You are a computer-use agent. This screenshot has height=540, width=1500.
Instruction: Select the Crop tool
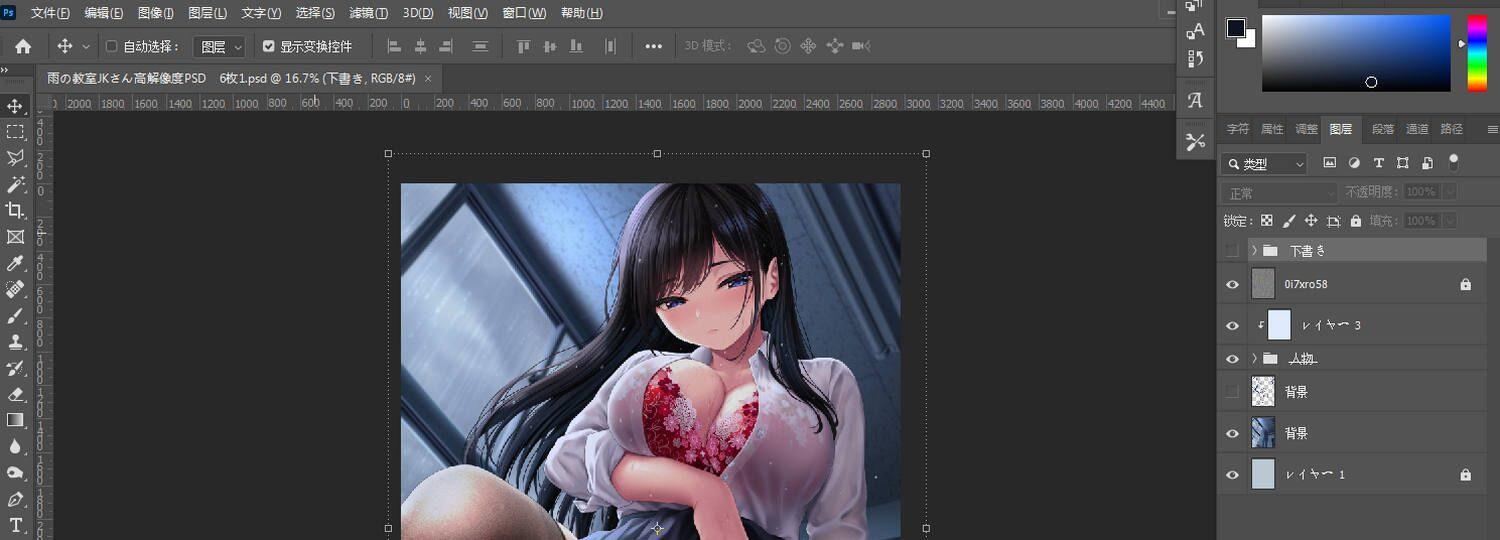click(15, 210)
